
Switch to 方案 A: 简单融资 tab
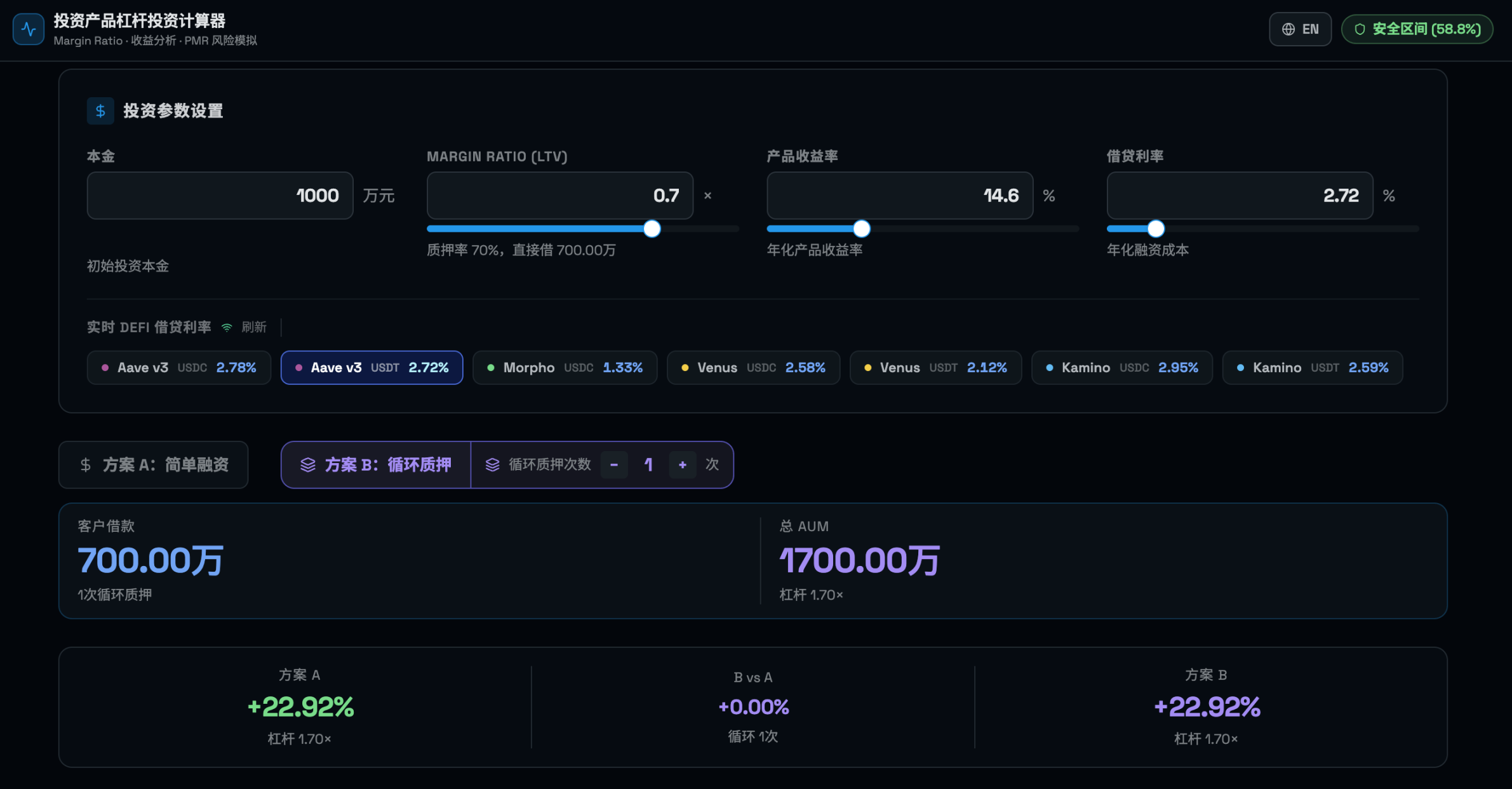tap(154, 465)
